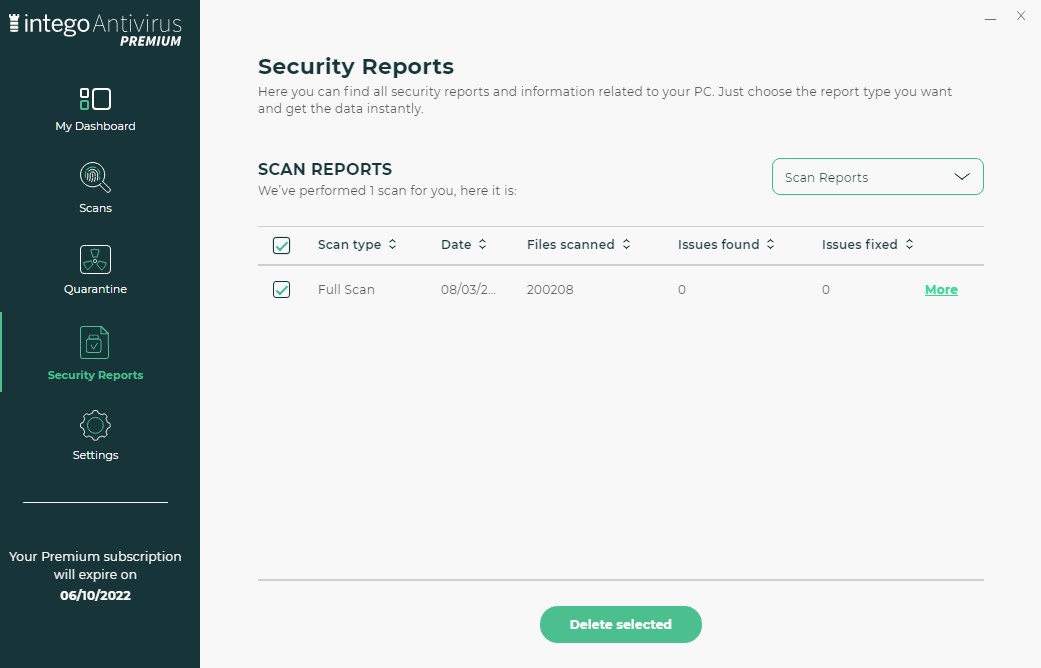
Task: Sort reports by the Date column
Action: [482, 245]
